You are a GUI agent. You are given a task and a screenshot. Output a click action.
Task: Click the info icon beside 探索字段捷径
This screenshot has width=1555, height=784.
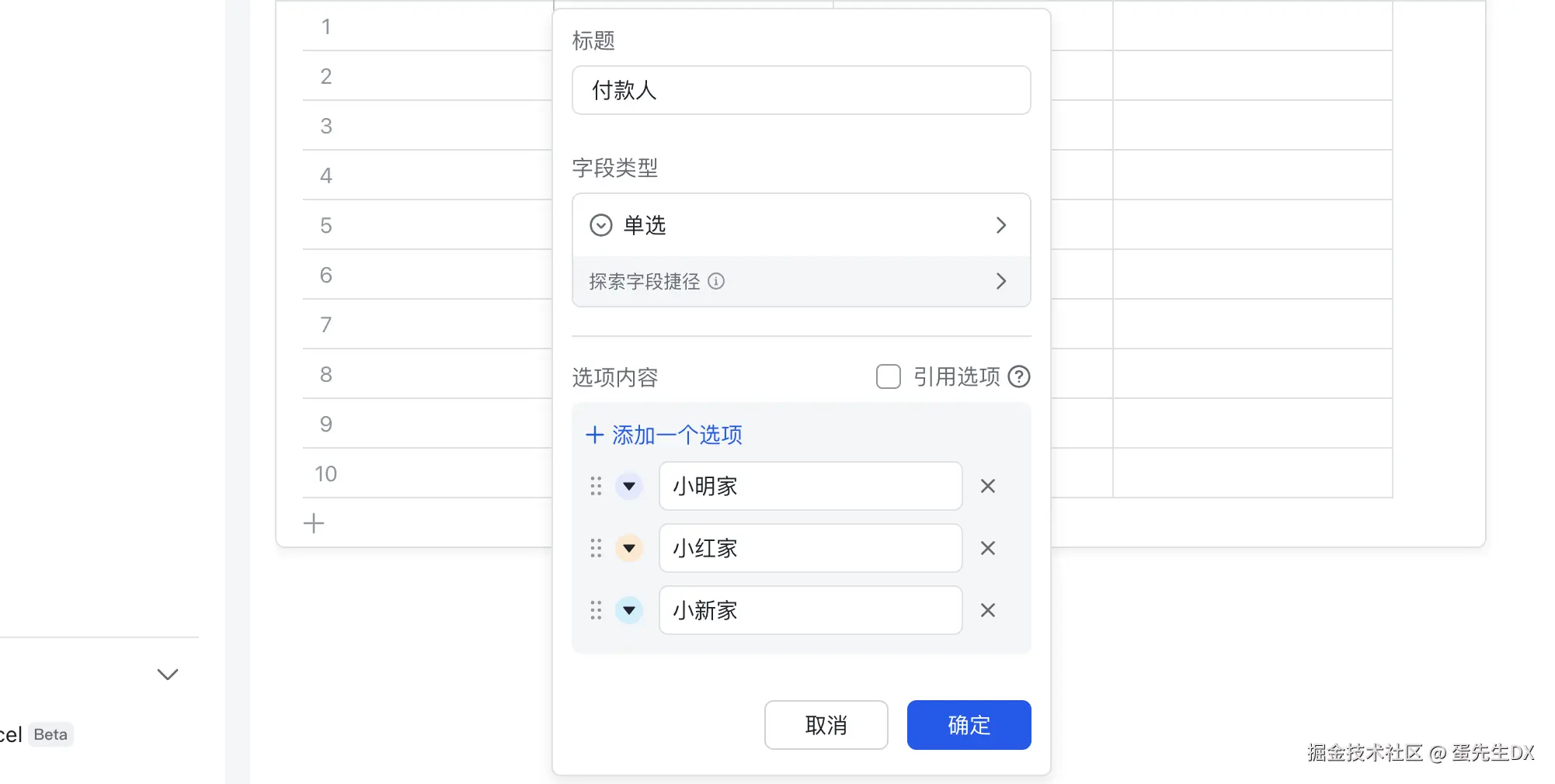(716, 281)
